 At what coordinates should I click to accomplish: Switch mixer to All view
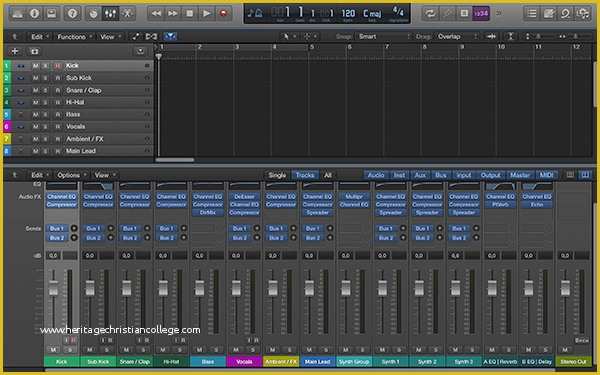coord(328,175)
